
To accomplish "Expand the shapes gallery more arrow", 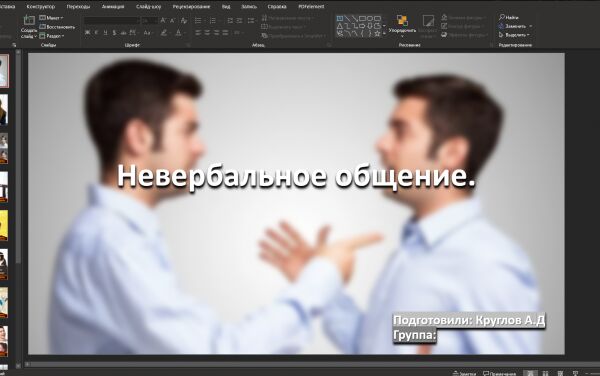I will (x=384, y=34).
